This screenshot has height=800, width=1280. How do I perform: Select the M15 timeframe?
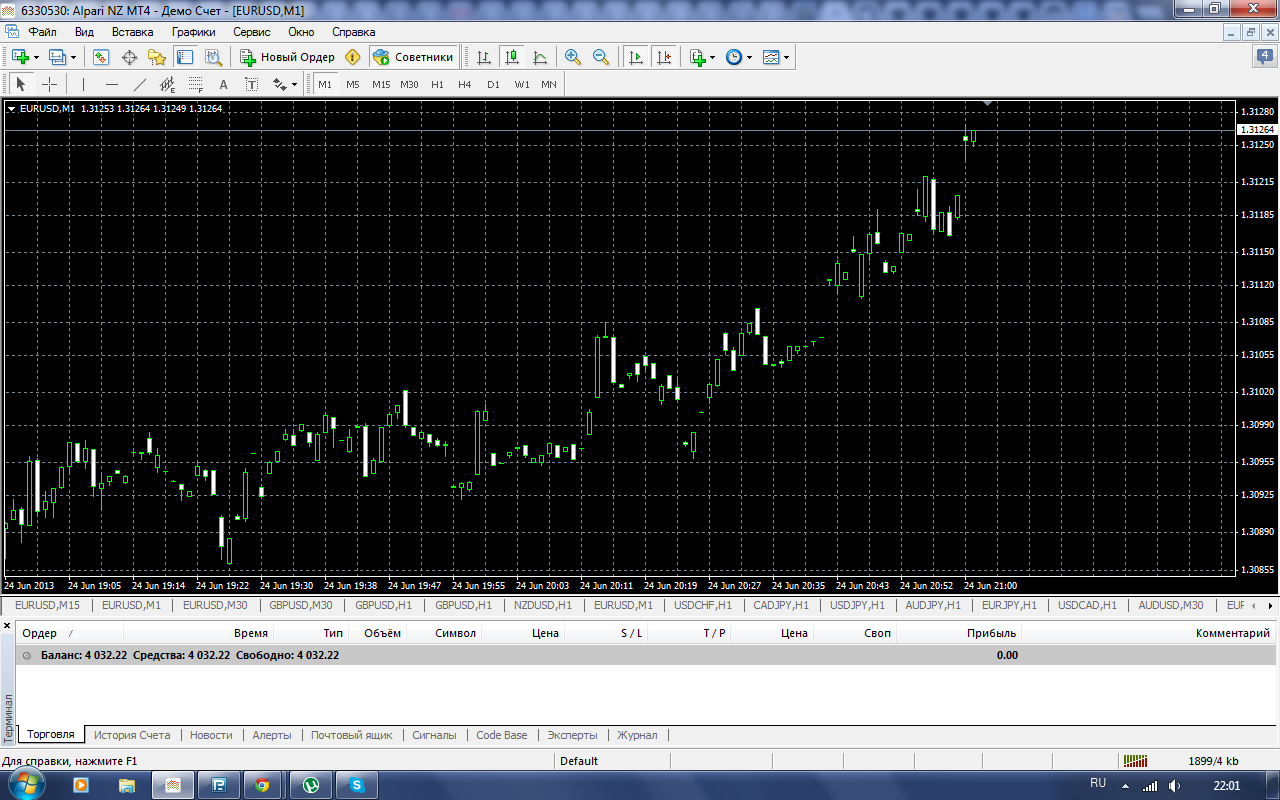381,84
